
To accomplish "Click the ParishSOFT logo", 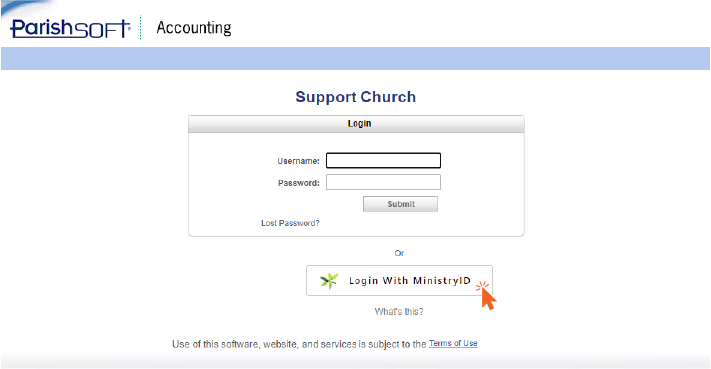I will tap(70, 28).
